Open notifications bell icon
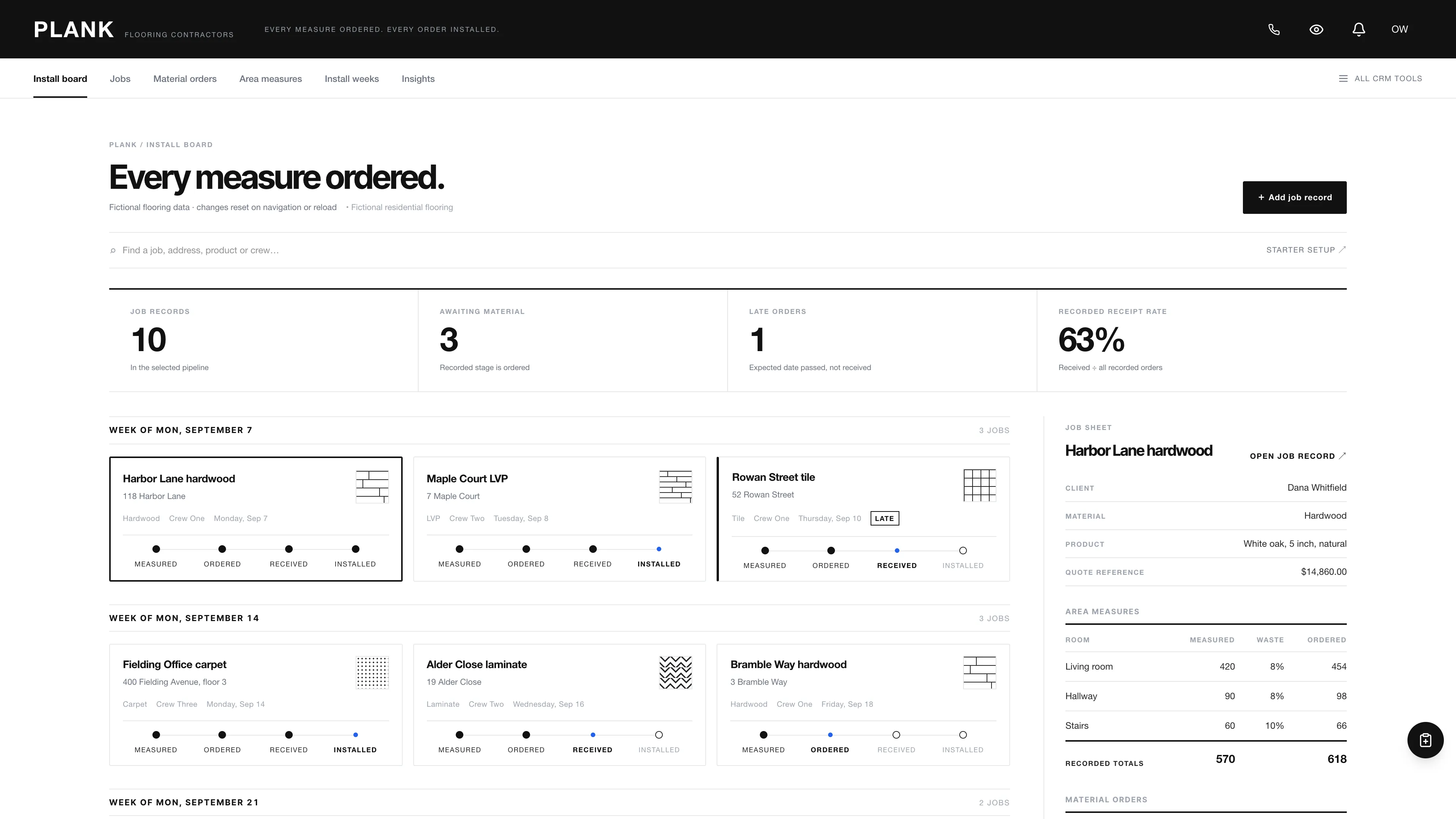 (1359, 30)
